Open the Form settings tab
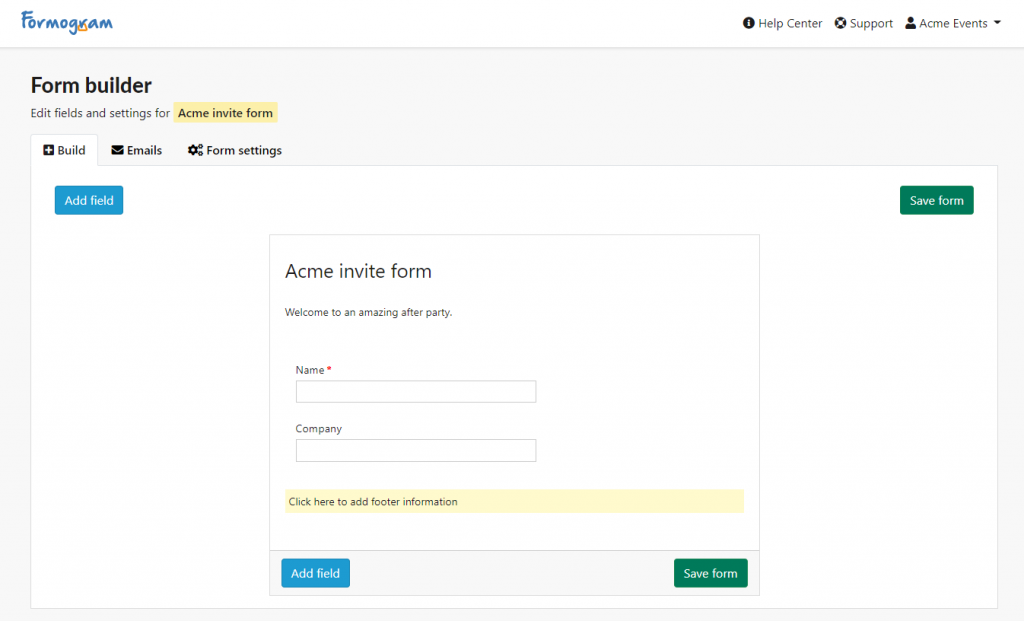 235,150
